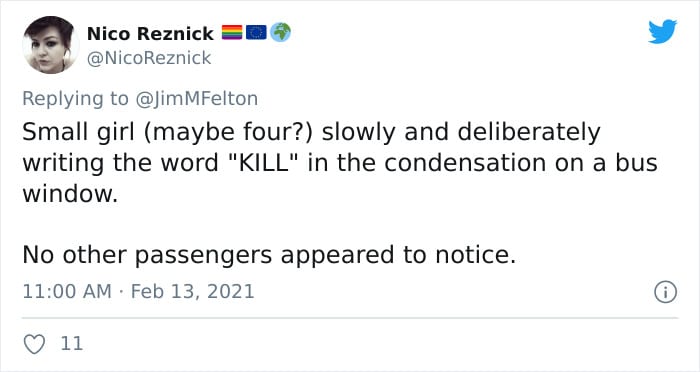Open Nico Reznick's profile picture

pyautogui.click(x=50, y=45)
